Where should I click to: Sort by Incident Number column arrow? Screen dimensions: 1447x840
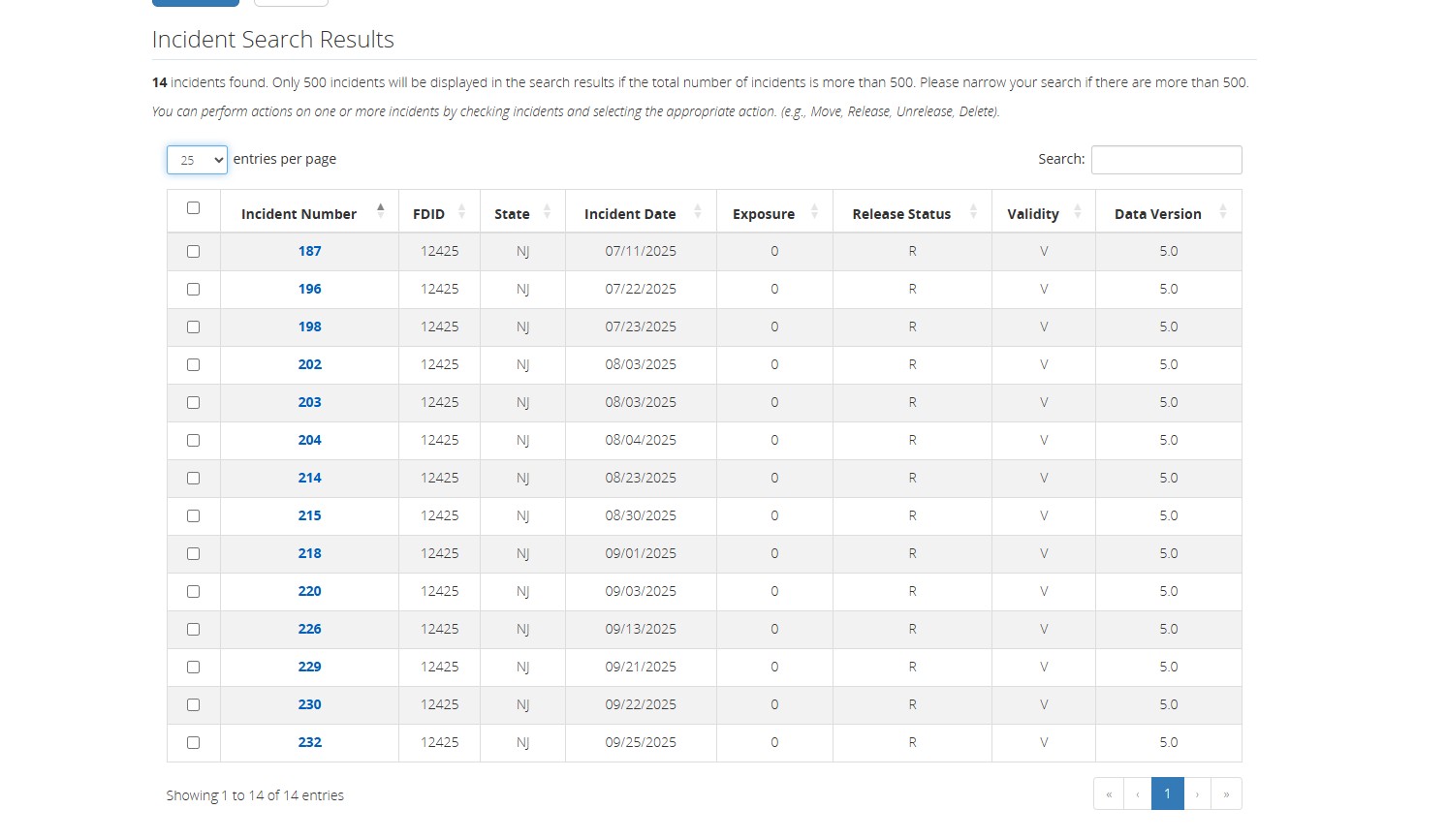tap(380, 212)
